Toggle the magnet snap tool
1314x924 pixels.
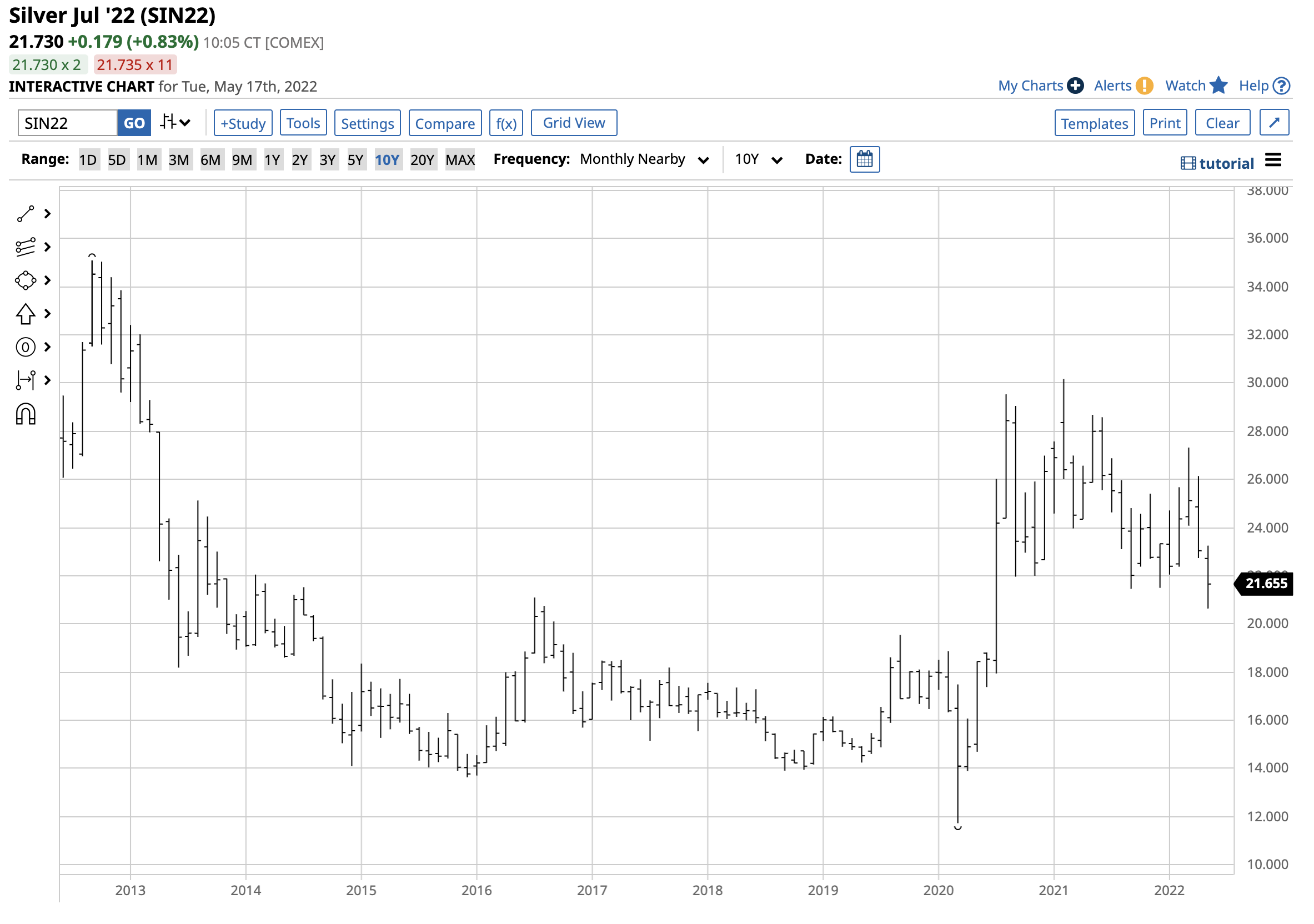(26, 415)
